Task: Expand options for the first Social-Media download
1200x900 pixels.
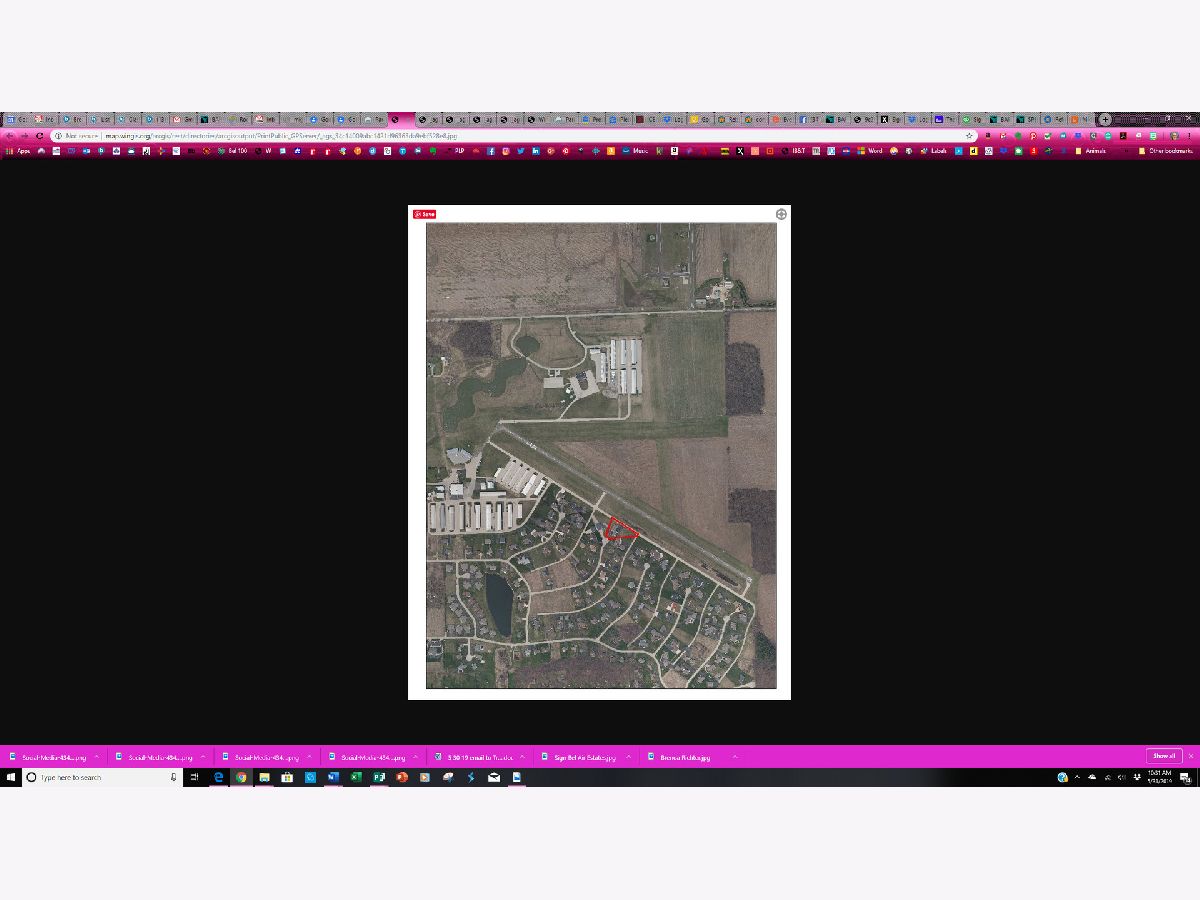Action: click(97, 757)
